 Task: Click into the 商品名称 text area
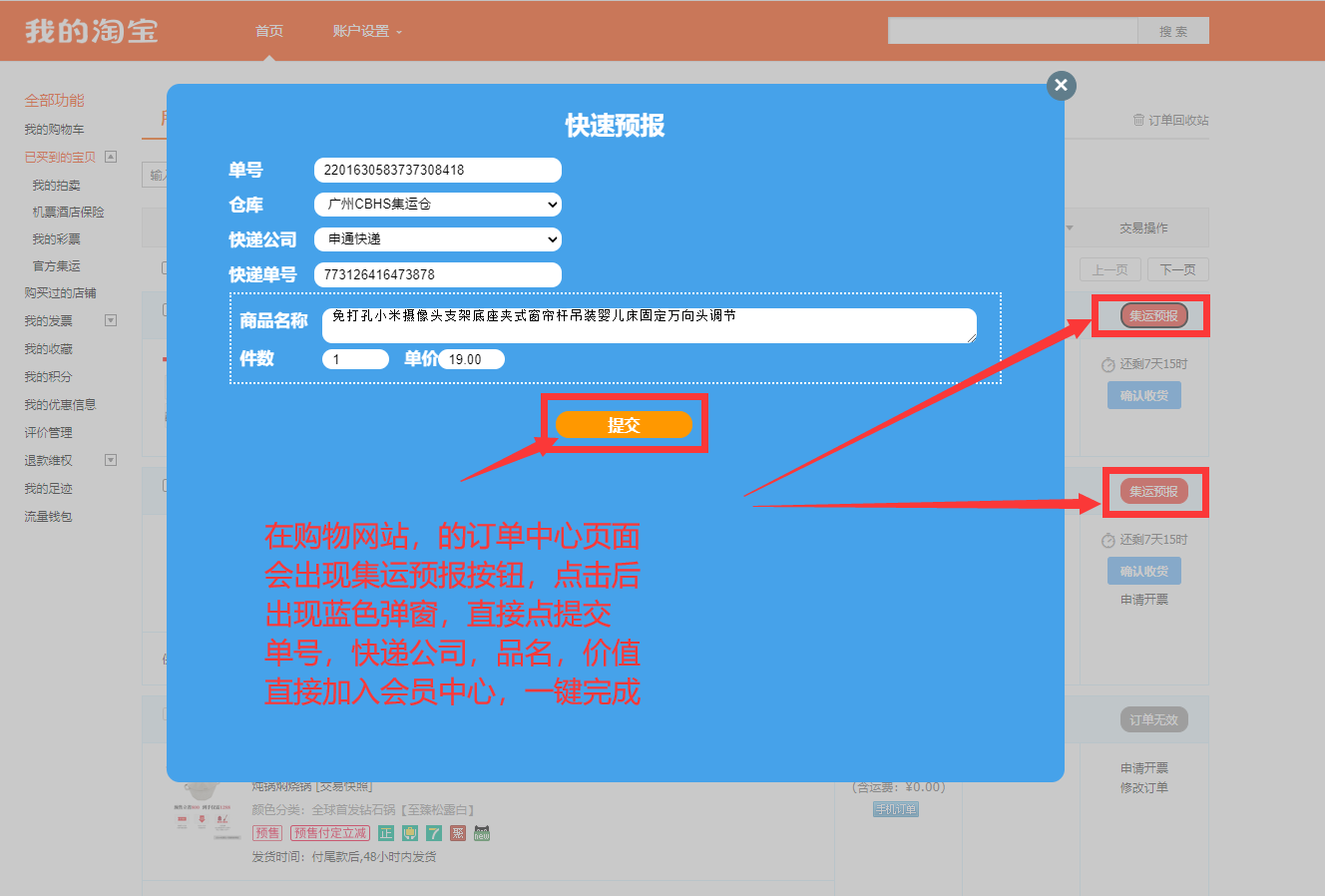point(650,325)
